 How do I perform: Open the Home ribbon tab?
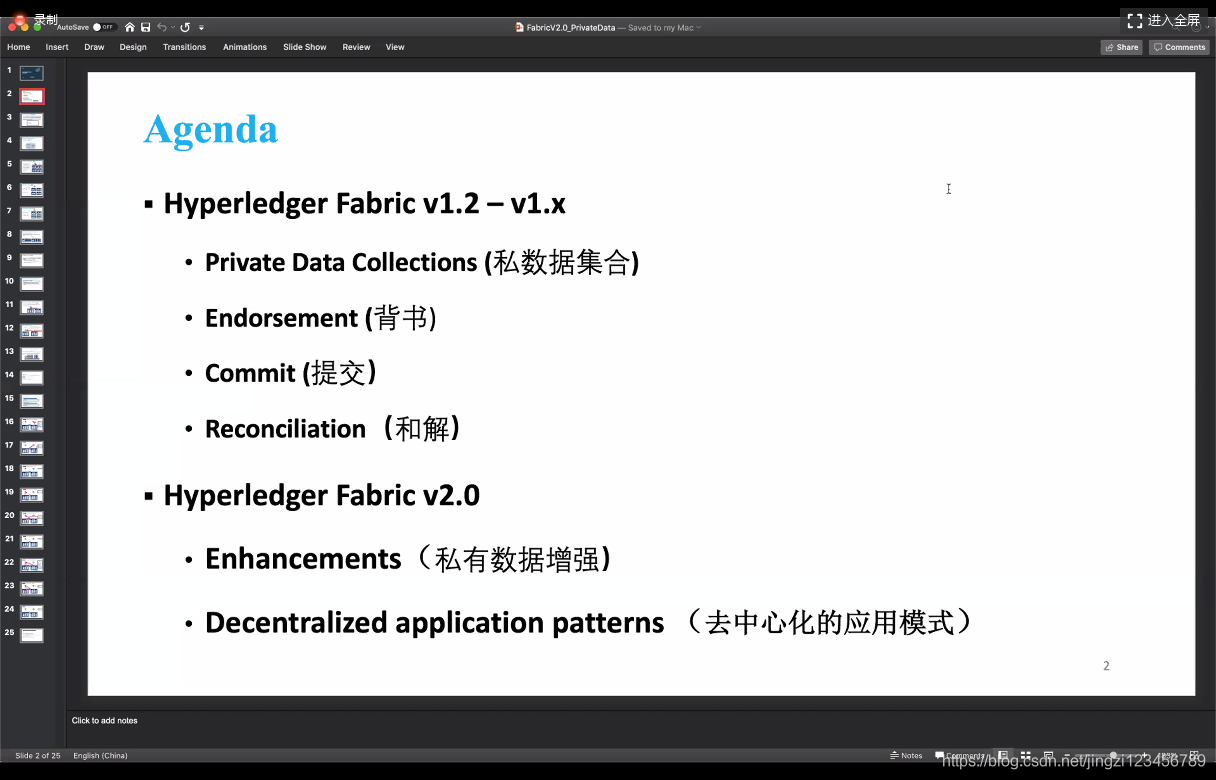[x=19, y=47]
